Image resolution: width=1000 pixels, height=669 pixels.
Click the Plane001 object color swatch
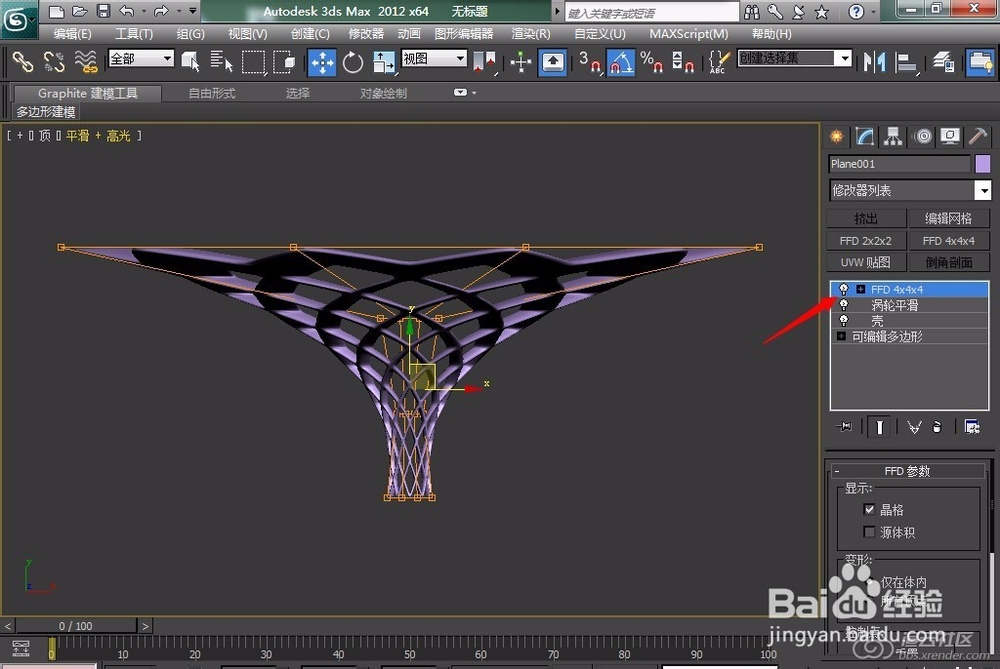[x=983, y=164]
